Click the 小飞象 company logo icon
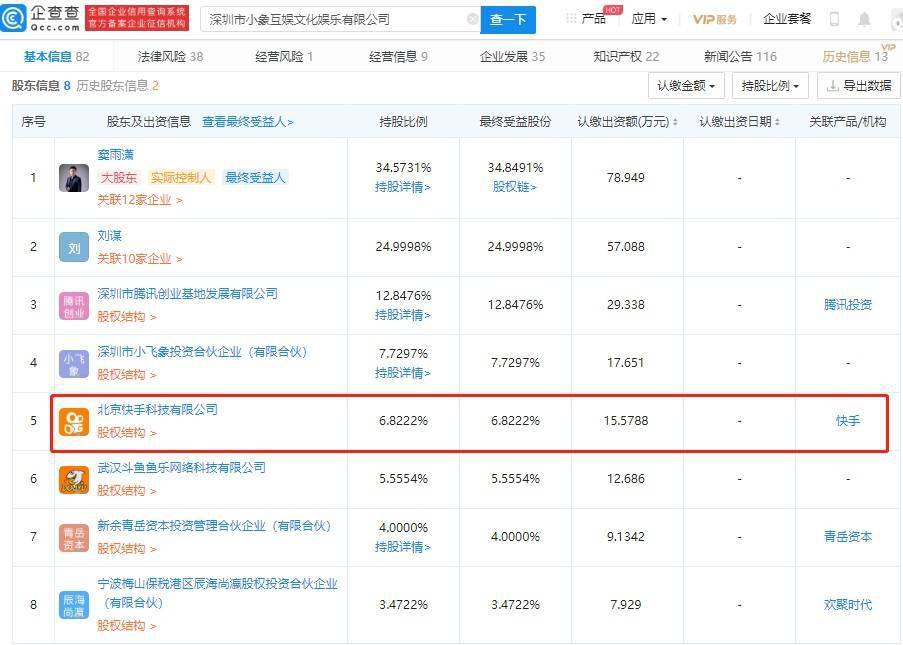 coord(74,364)
